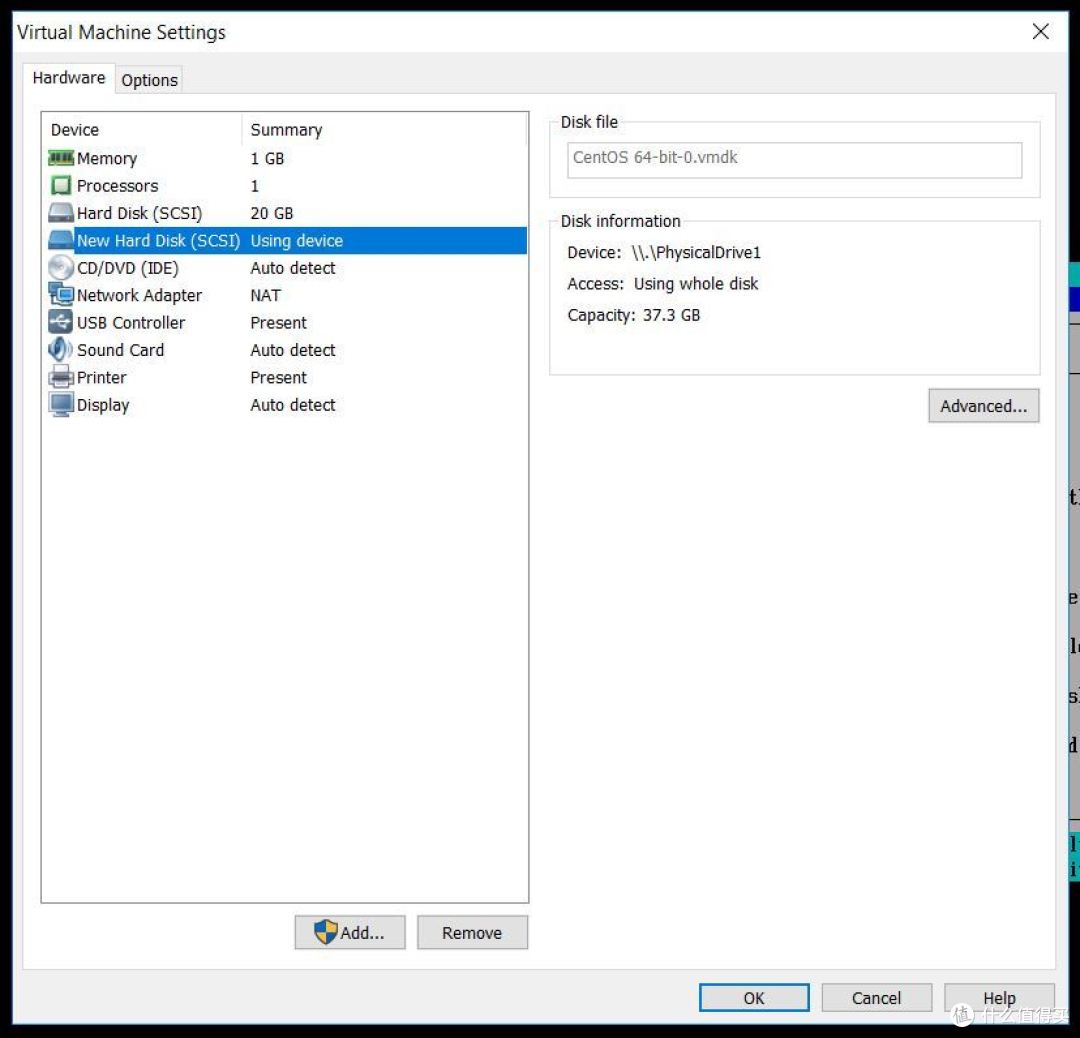Image resolution: width=1080 pixels, height=1038 pixels.
Task: Select the Memory row label
Action: pyautogui.click(x=107, y=158)
